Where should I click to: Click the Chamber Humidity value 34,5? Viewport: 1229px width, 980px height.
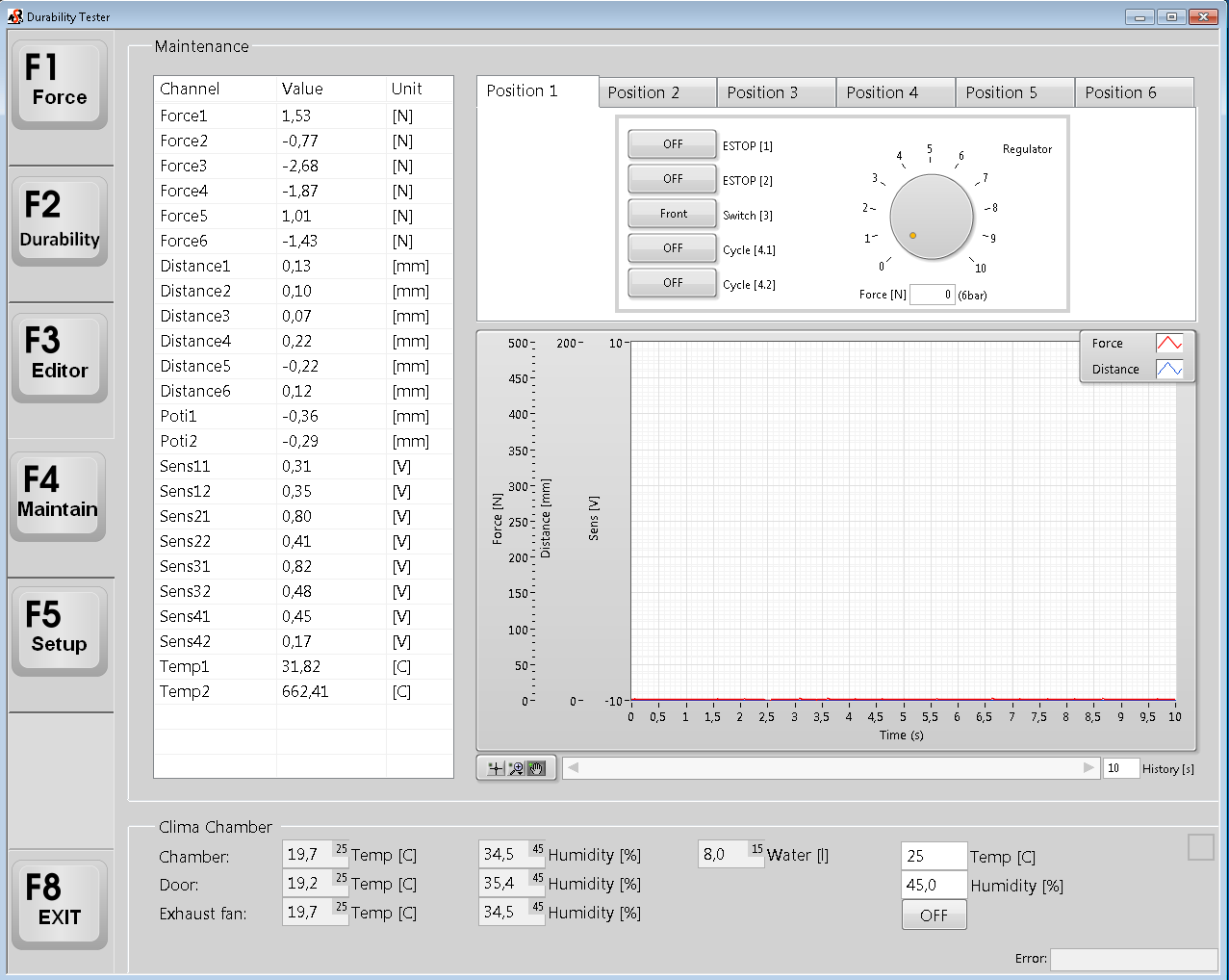pos(512,854)
